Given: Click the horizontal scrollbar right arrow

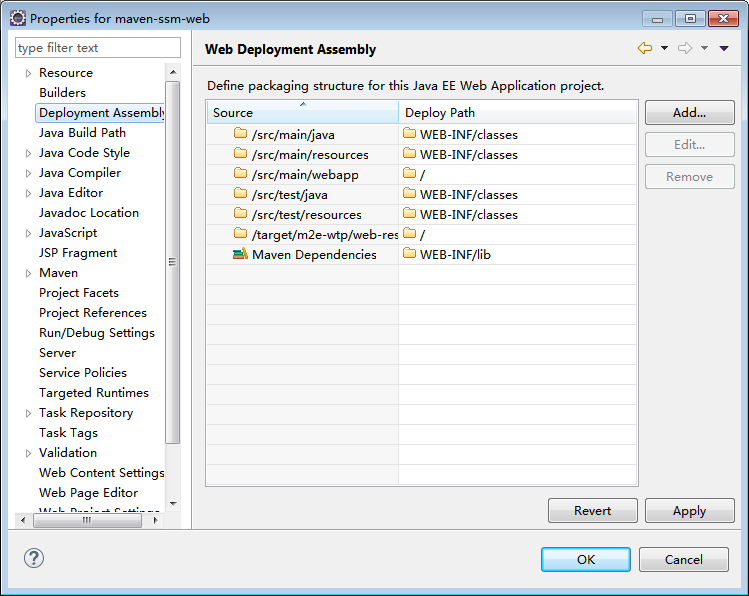Looking at the screenshot, I should click(155, 521).
